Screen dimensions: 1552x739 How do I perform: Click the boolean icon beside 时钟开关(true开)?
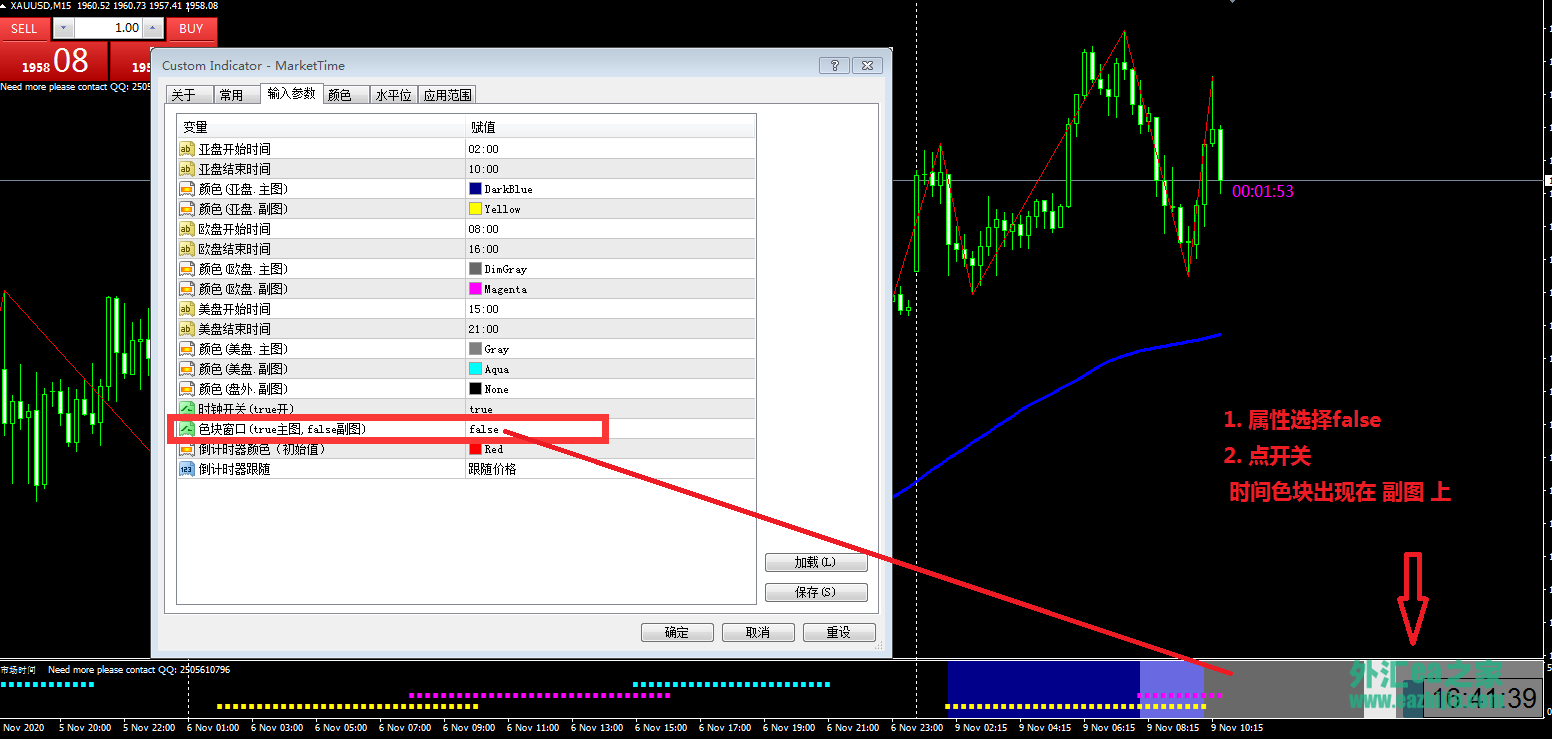pyautogui.click(x=187, y=409)
